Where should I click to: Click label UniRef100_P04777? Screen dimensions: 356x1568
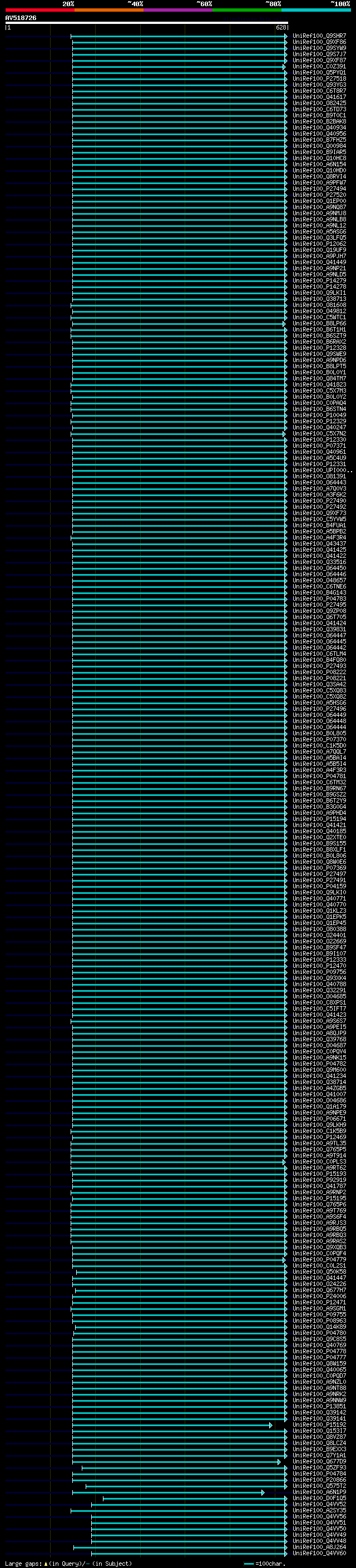[x=319, y=1357]
